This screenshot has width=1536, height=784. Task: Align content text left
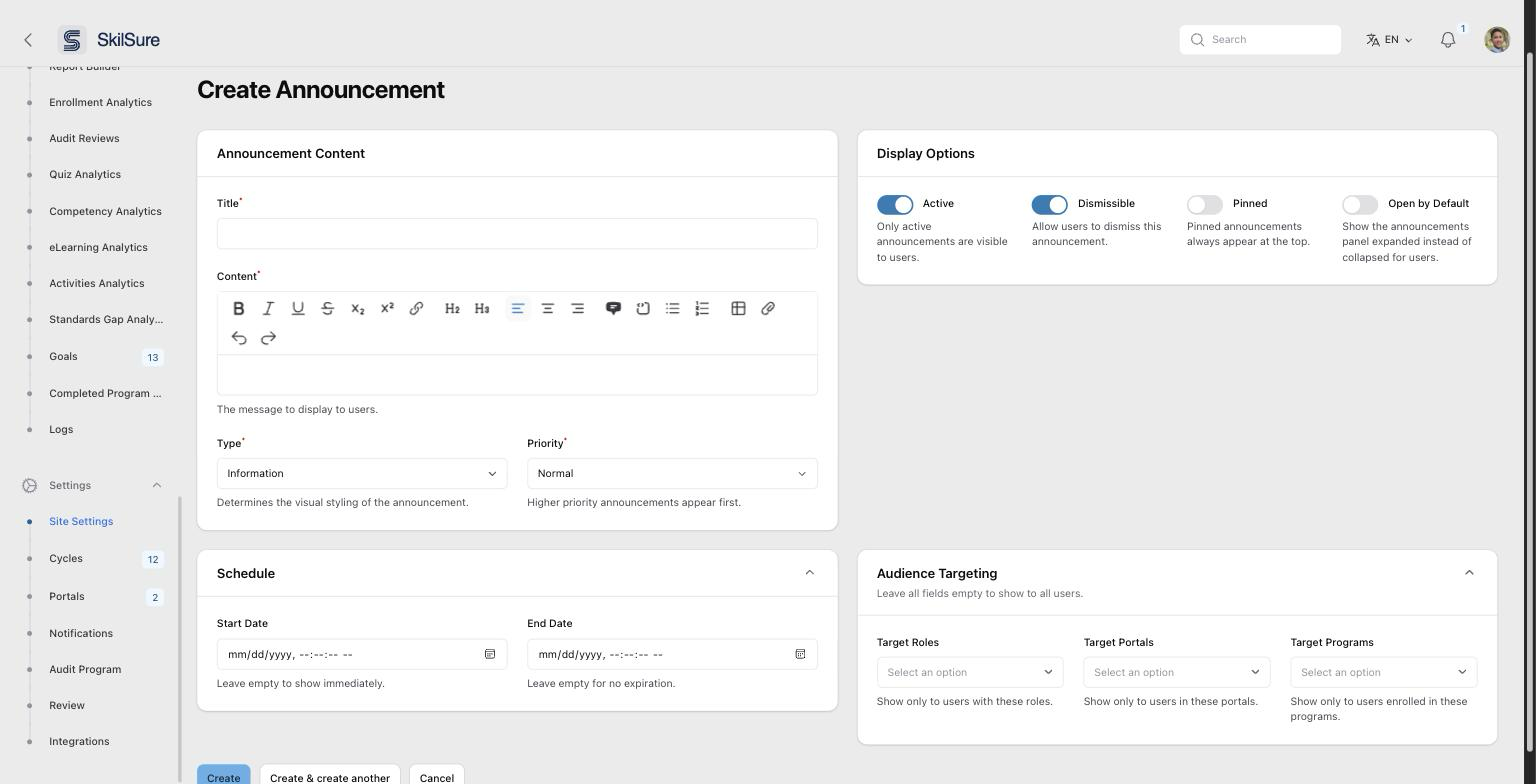(x=518, y=308)
